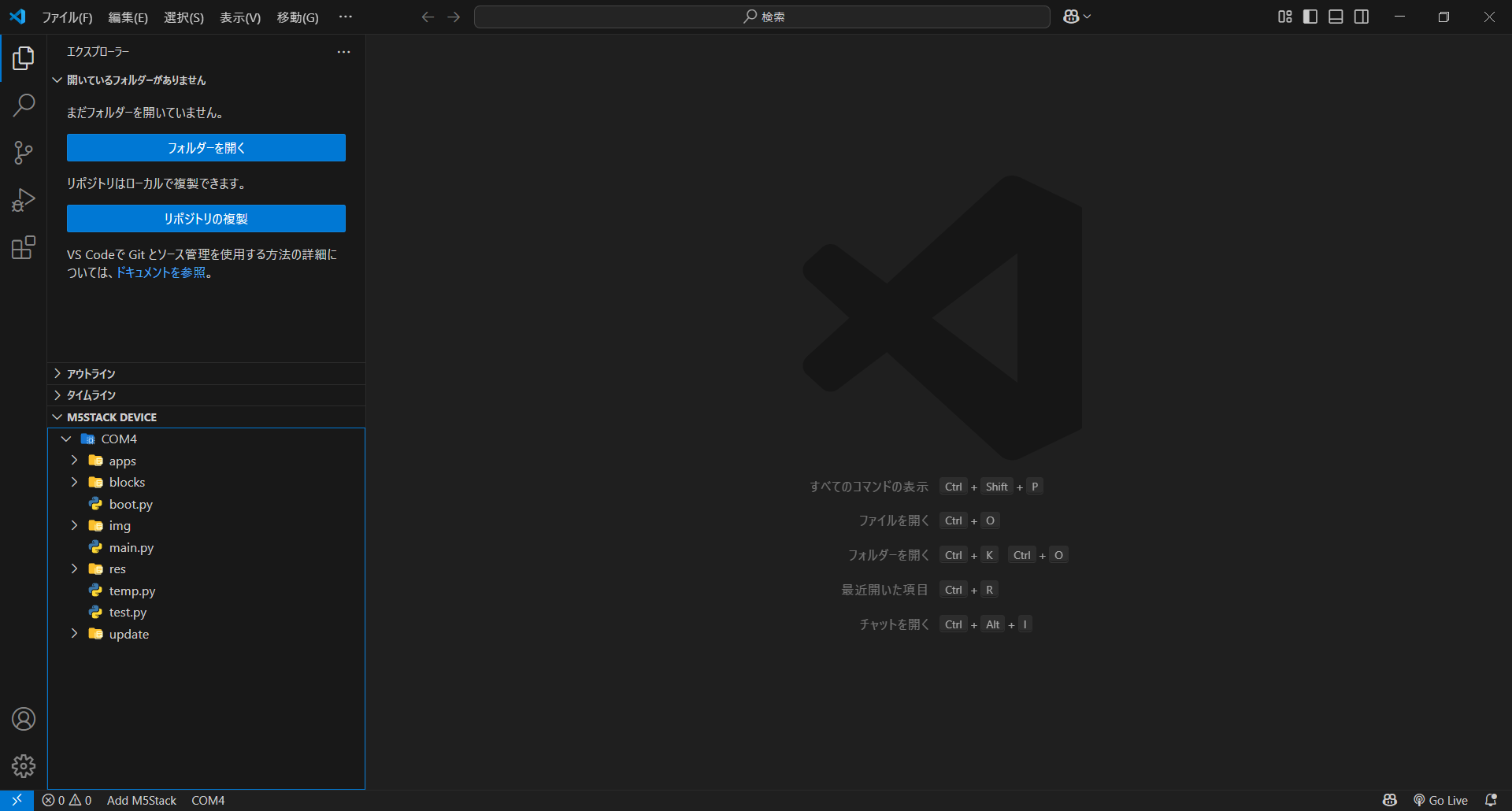Viewport: 1512px width, 811px height.
Task: Select the Source Control icon
Action: click(x=24, y=152)
